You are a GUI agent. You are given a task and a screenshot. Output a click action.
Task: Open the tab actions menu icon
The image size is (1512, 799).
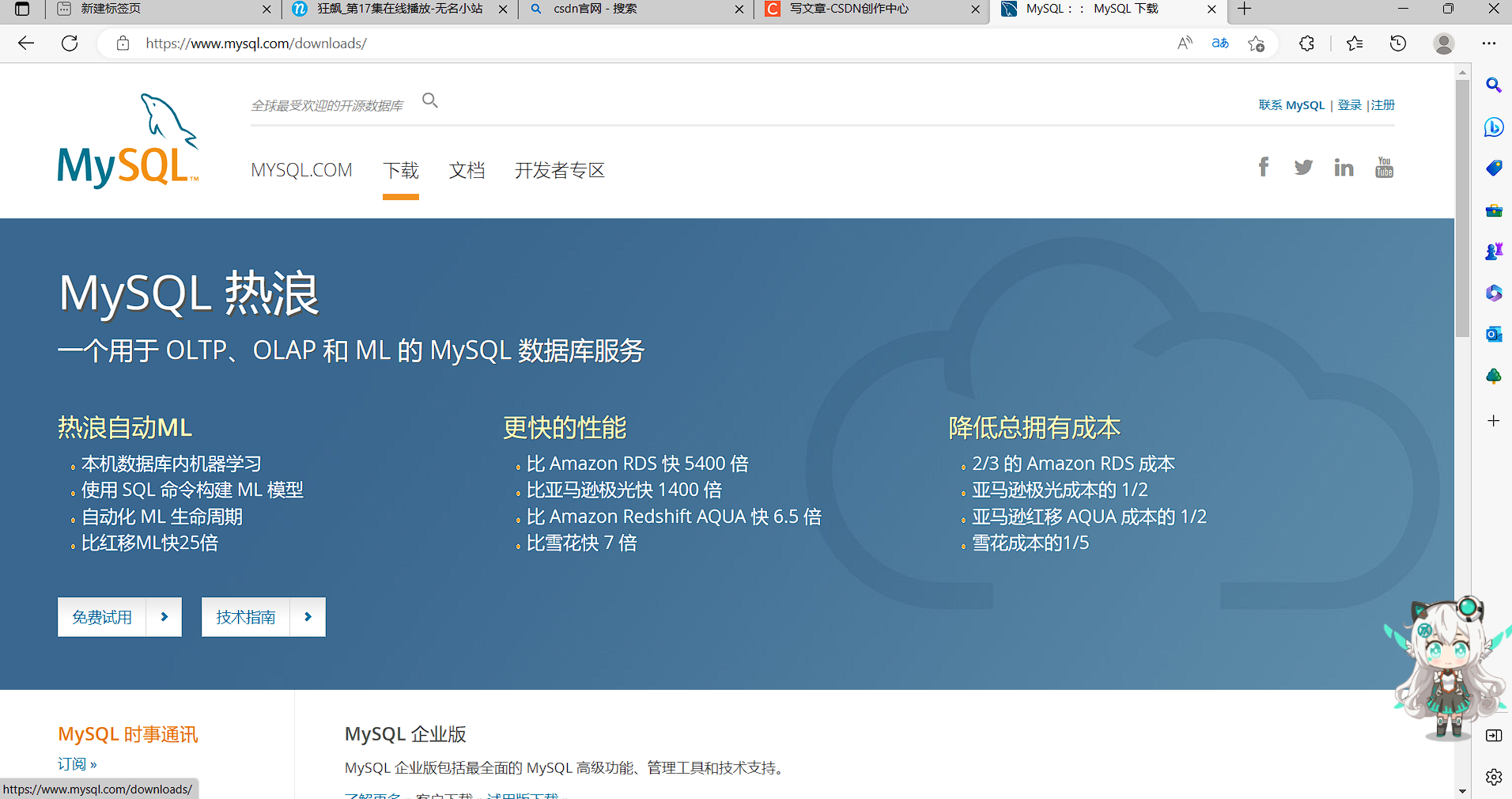click(x=22, y=9)
